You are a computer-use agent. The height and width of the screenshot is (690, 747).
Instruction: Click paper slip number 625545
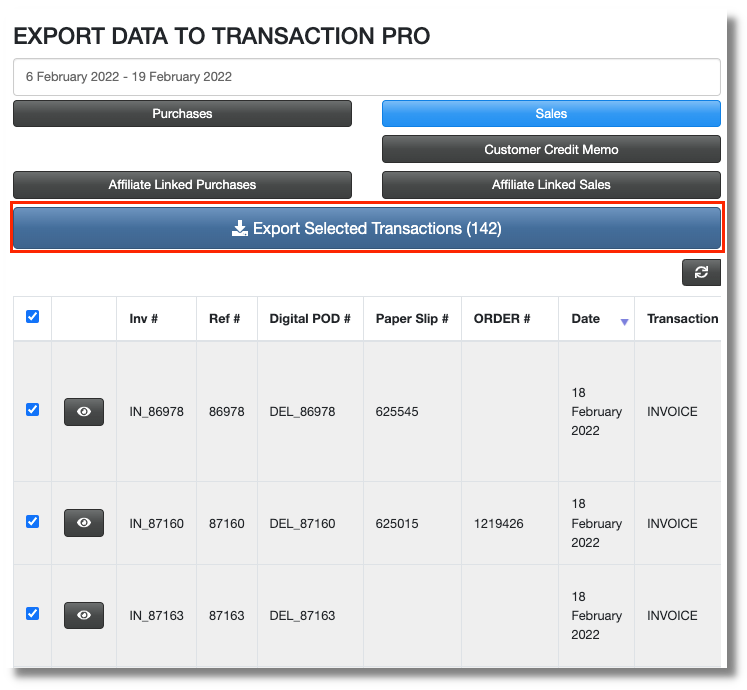coord(397,412)
